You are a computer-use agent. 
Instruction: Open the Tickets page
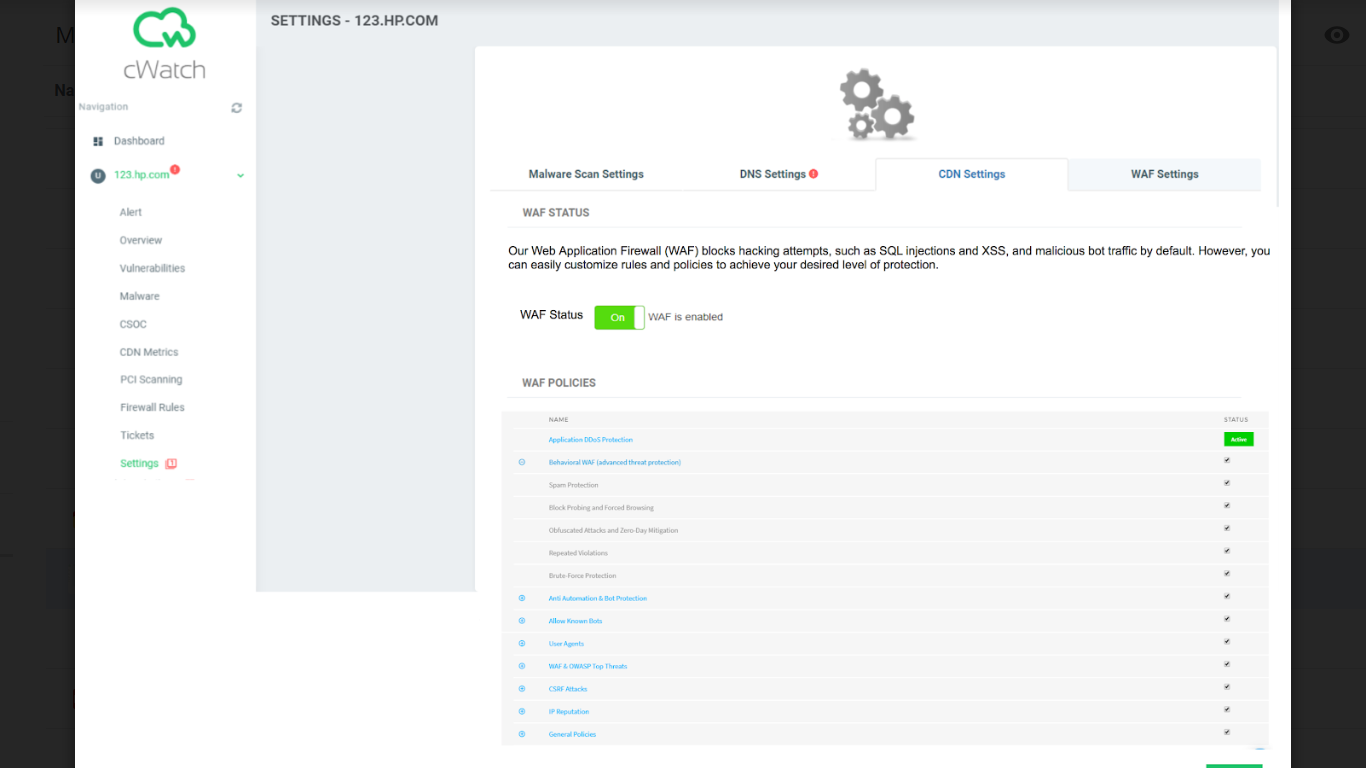point(137,435)
